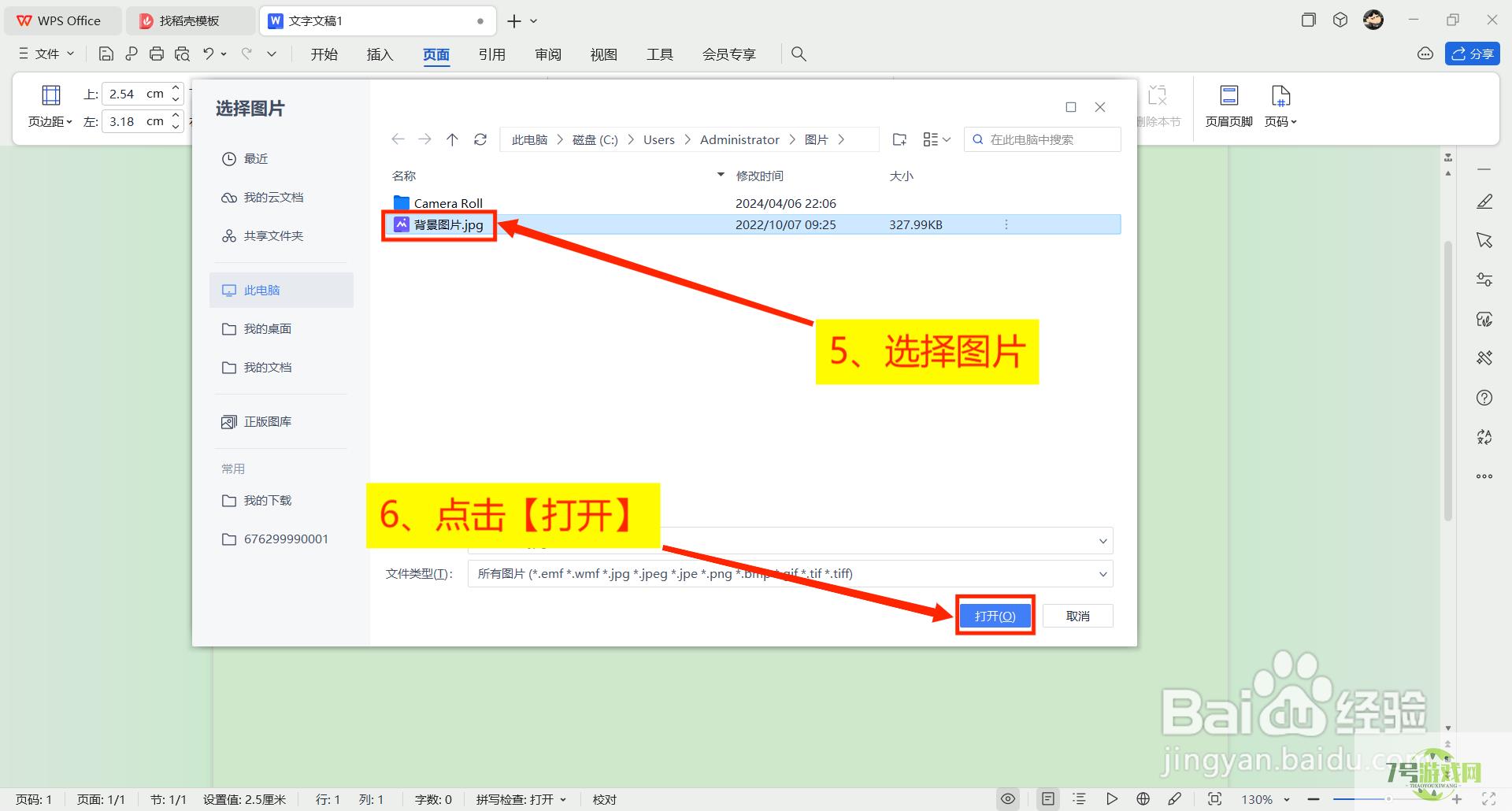Open the help question mark icon
Screen dimensions: 1512x811
click(1484, 398)
